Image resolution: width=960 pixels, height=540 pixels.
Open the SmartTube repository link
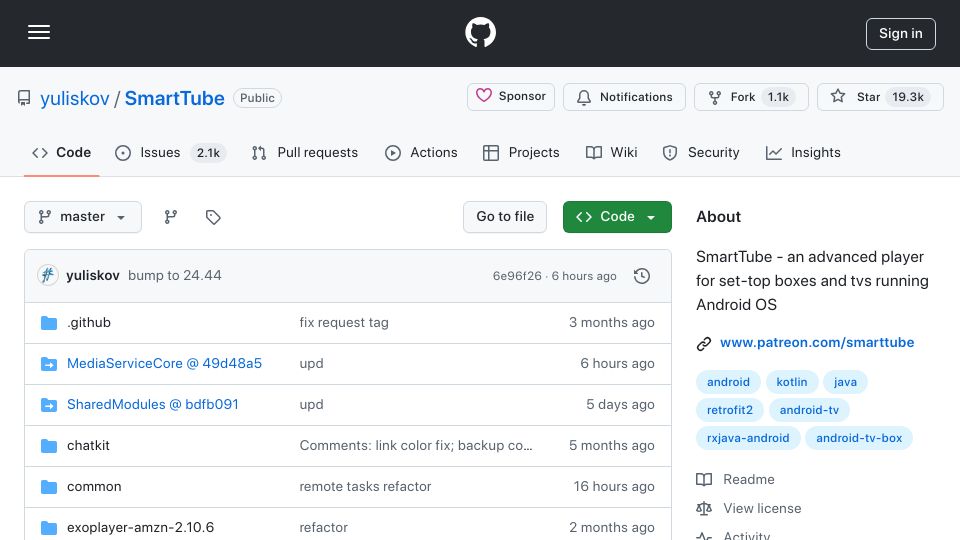tap(174, 98)
